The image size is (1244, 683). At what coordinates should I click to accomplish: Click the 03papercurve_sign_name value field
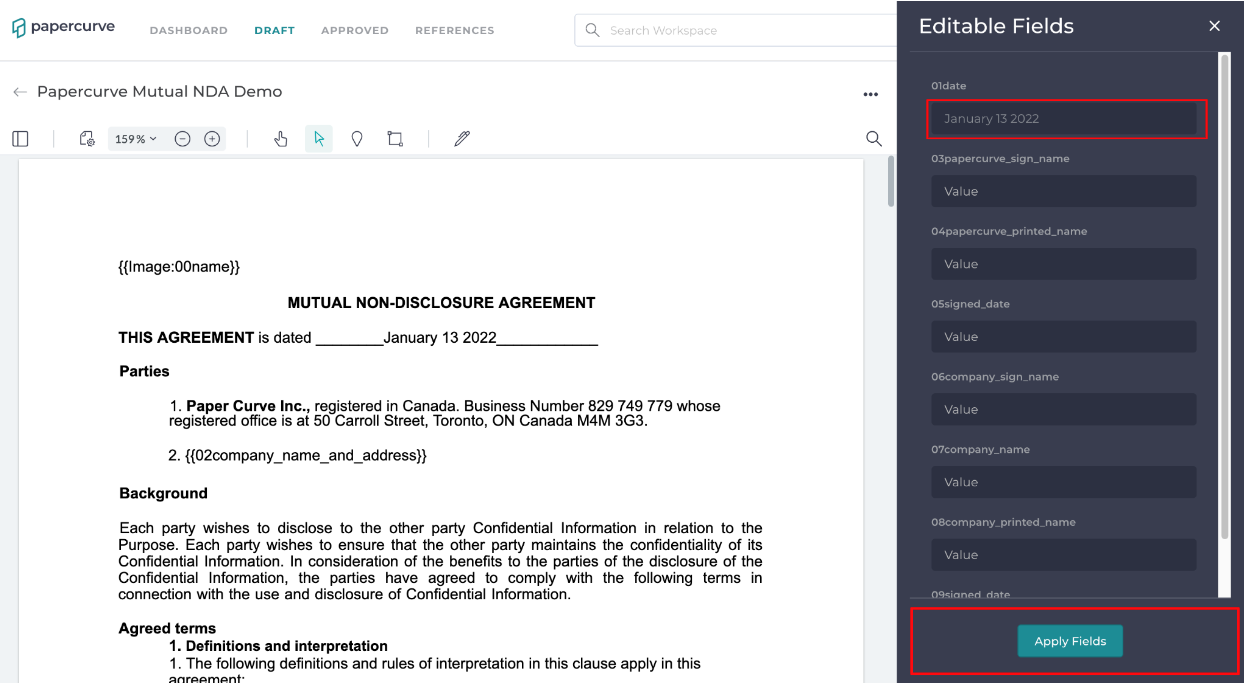1064,191
